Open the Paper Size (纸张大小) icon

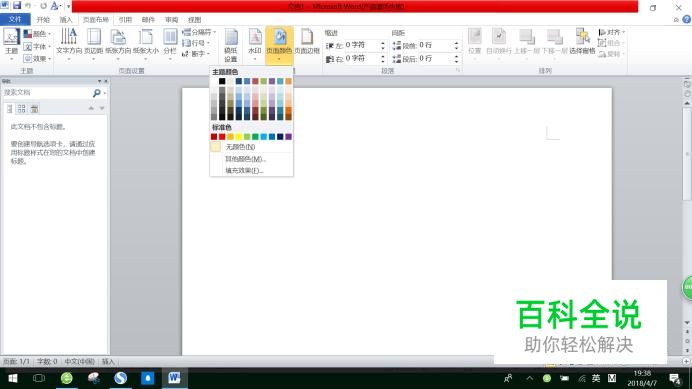pos(146,43)
